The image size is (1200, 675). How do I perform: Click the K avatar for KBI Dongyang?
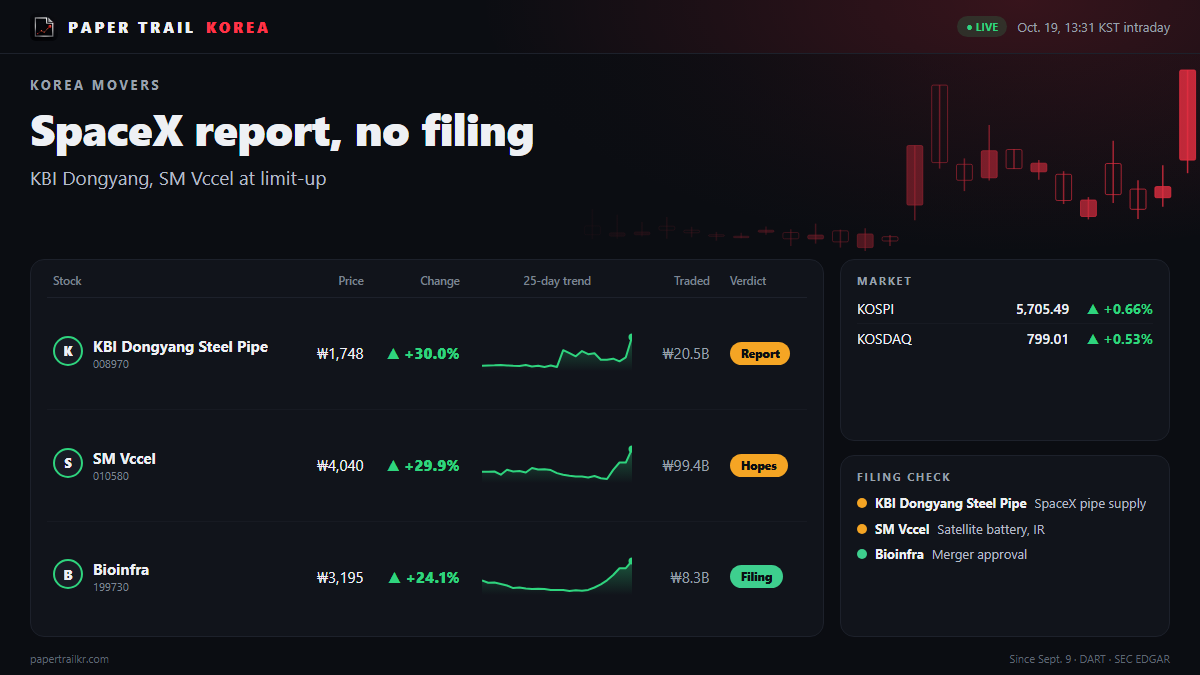tap(67, 352)
